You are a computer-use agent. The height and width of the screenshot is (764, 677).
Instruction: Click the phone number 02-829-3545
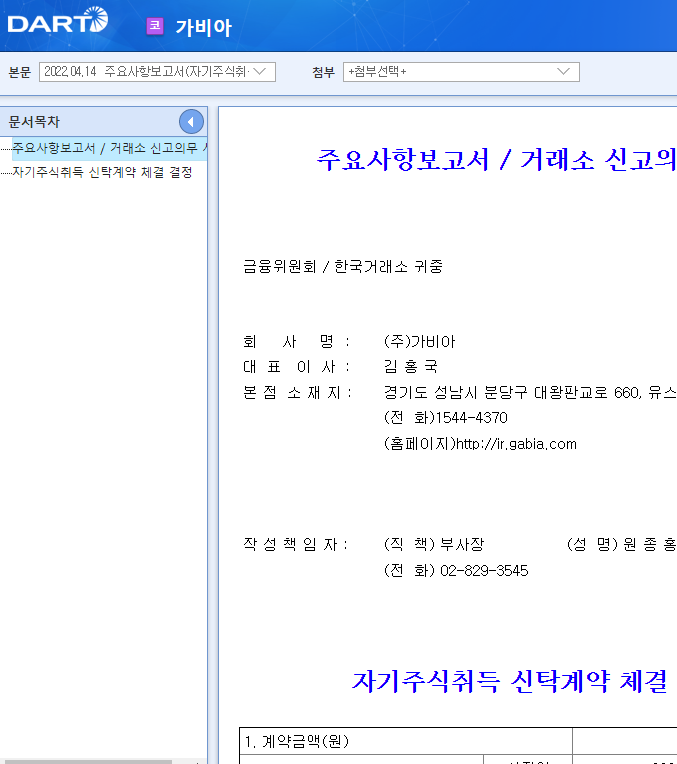484,571
